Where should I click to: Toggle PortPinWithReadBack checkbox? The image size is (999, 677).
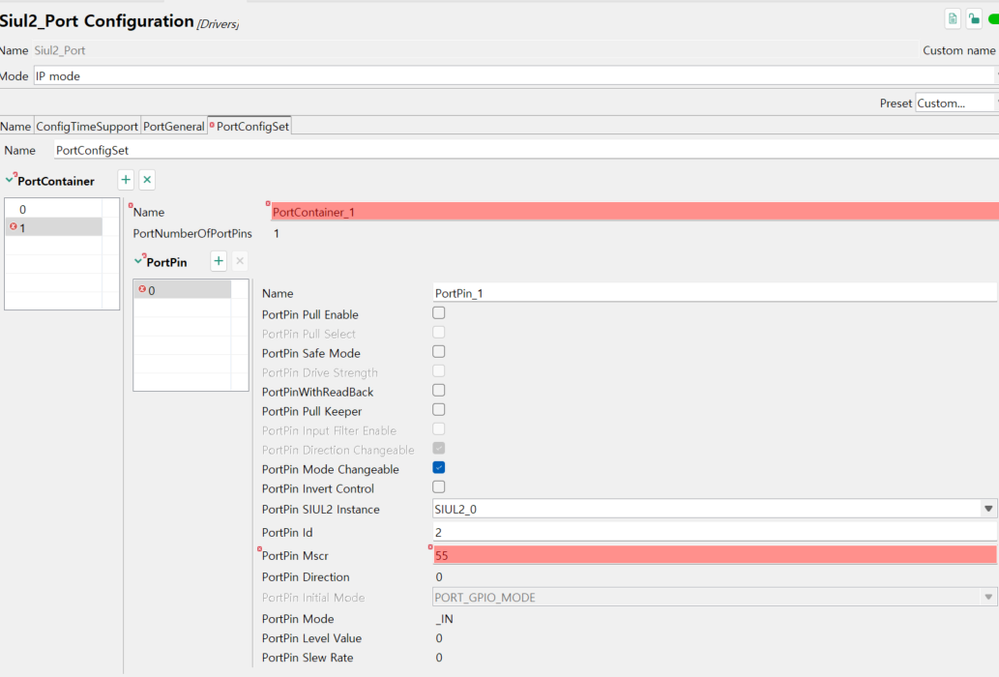point(438,390)
